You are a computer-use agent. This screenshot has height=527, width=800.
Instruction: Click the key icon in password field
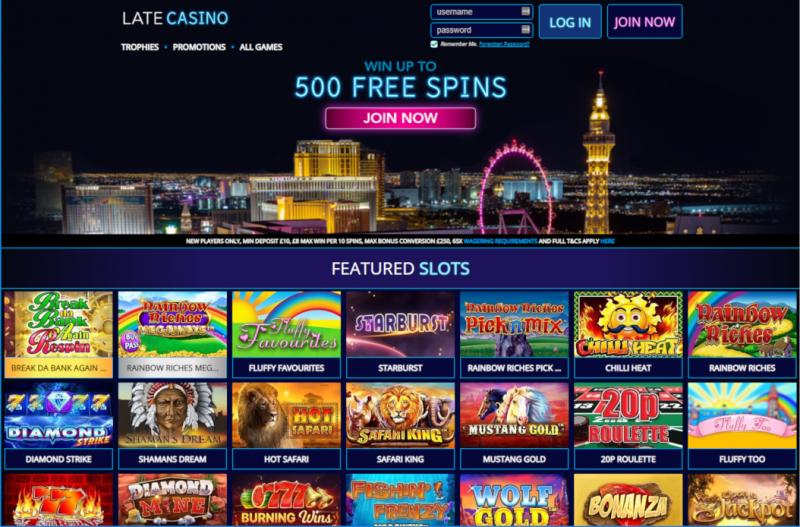click(526, 30)
